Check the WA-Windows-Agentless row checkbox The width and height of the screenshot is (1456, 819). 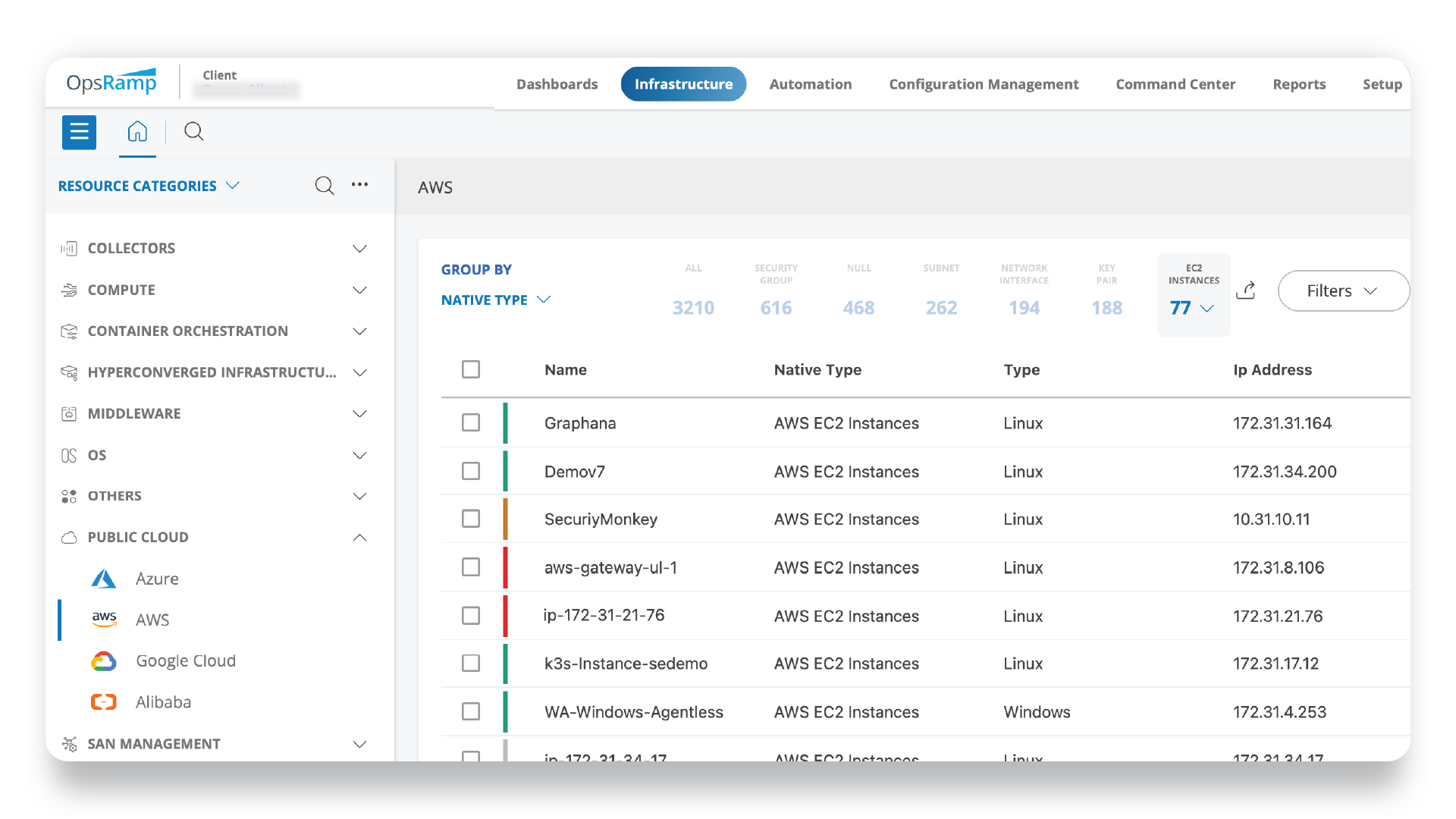[471, 711]
